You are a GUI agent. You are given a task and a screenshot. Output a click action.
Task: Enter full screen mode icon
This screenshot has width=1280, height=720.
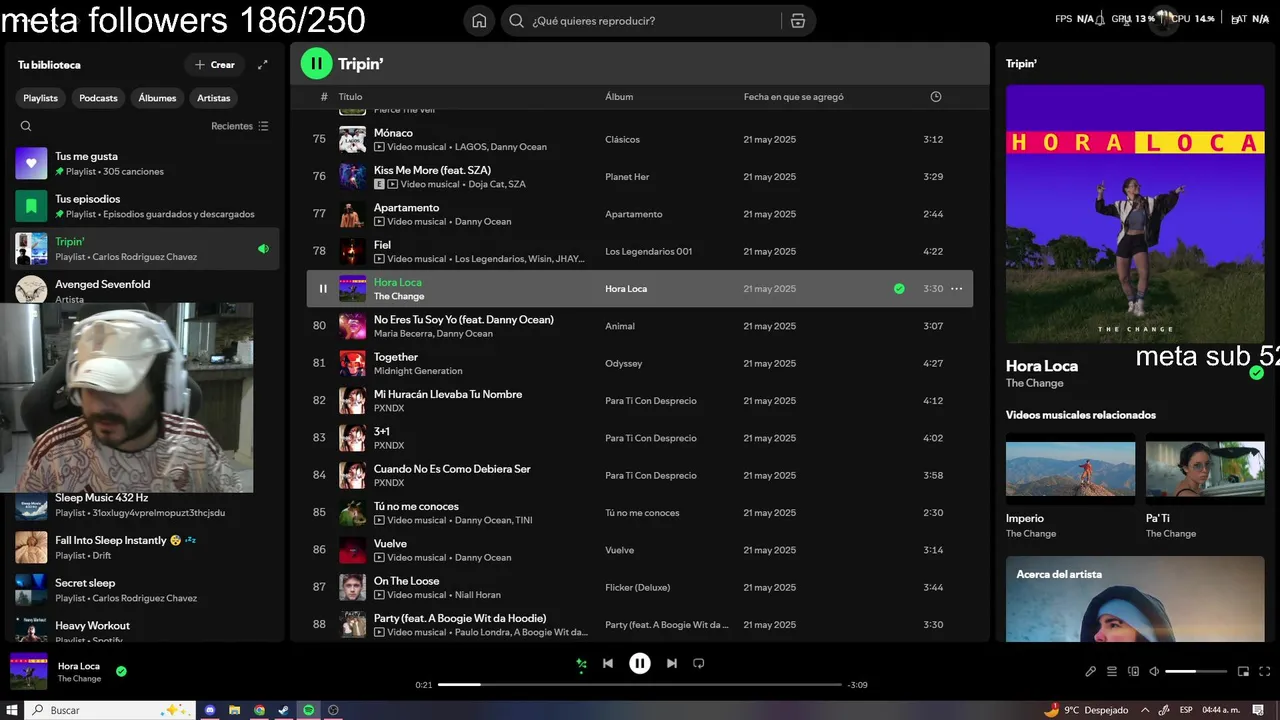[1265, 671]
